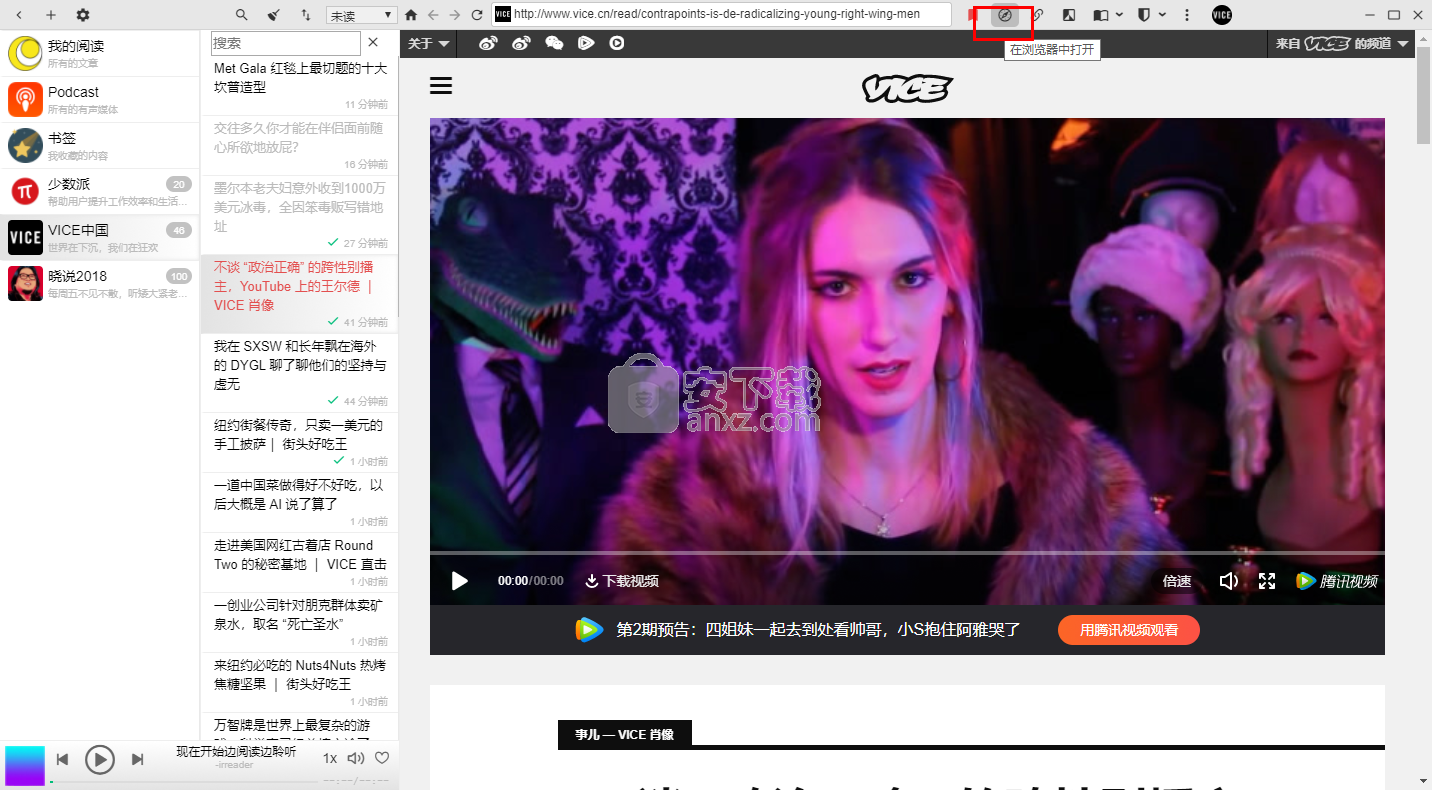1432x790 pixels.
Task: Click the 用腾讯视频观看 button
Action: coord(1128,630)
